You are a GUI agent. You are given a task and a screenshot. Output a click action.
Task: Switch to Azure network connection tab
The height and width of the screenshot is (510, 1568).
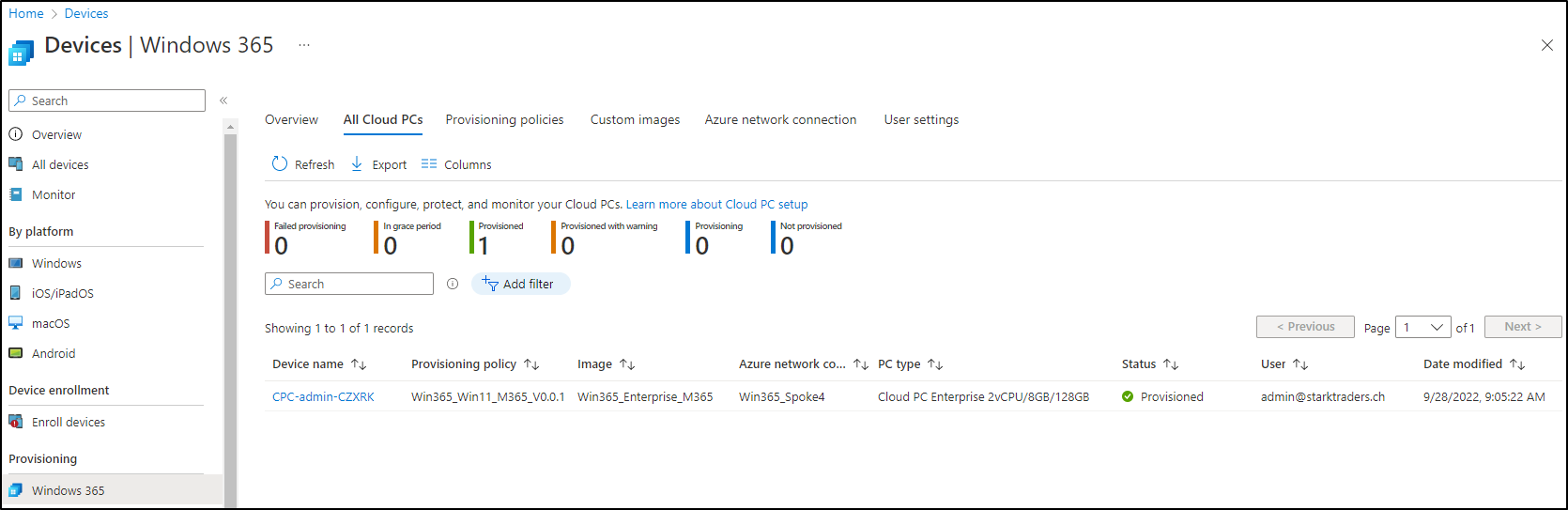[x=780, y=119]
